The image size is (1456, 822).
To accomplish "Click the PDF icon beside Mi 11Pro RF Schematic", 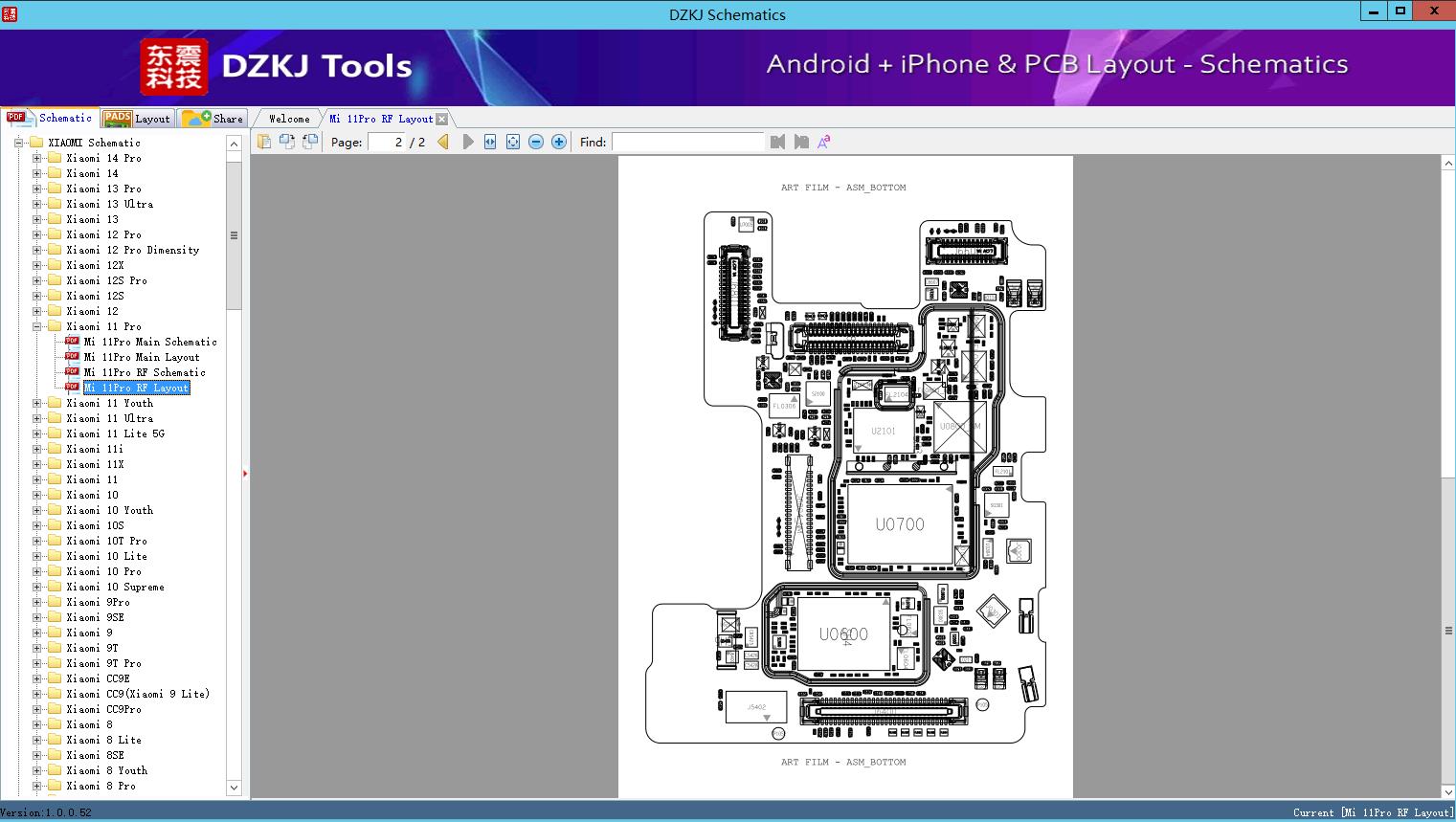I will point(72,372).
